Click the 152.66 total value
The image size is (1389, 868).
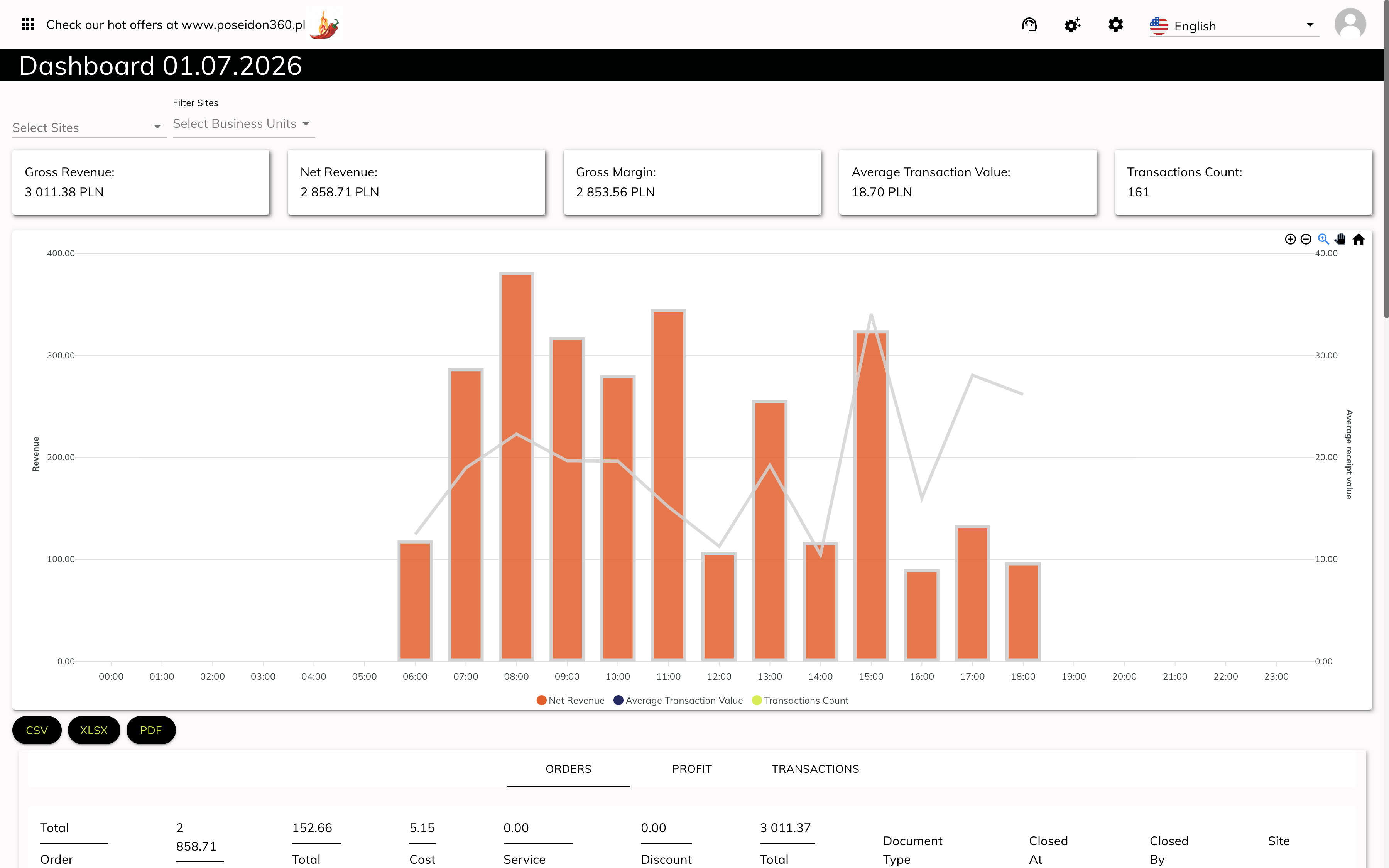312,828
